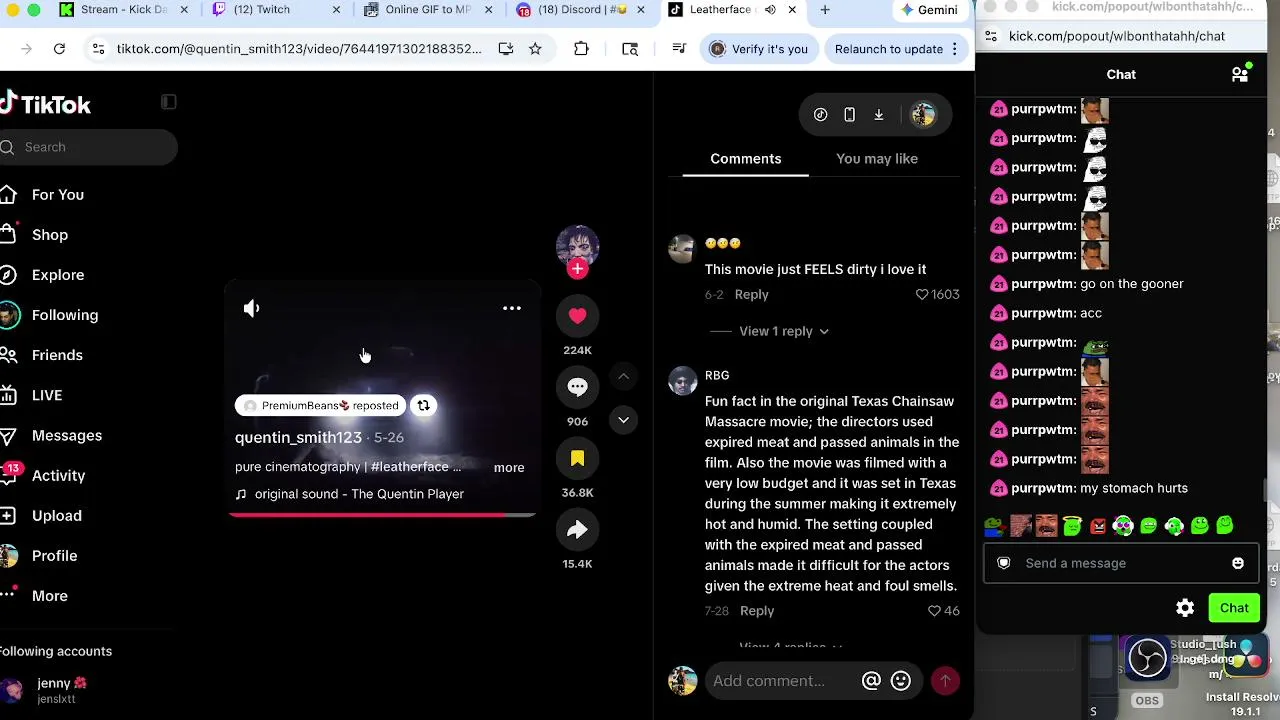The height and width of the screenshot is (720, 1280).
Task: Open the Explore page
Action: pos(58,275)
